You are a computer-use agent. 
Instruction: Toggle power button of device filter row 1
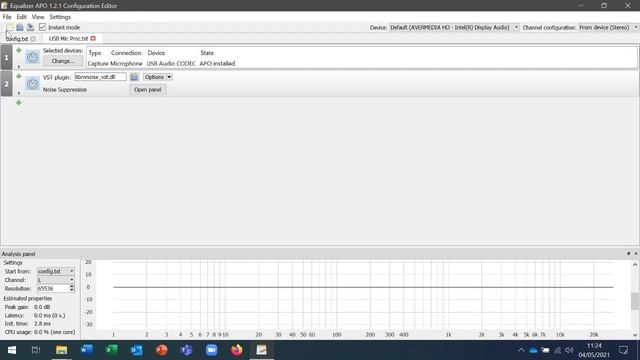click(33, 57)
